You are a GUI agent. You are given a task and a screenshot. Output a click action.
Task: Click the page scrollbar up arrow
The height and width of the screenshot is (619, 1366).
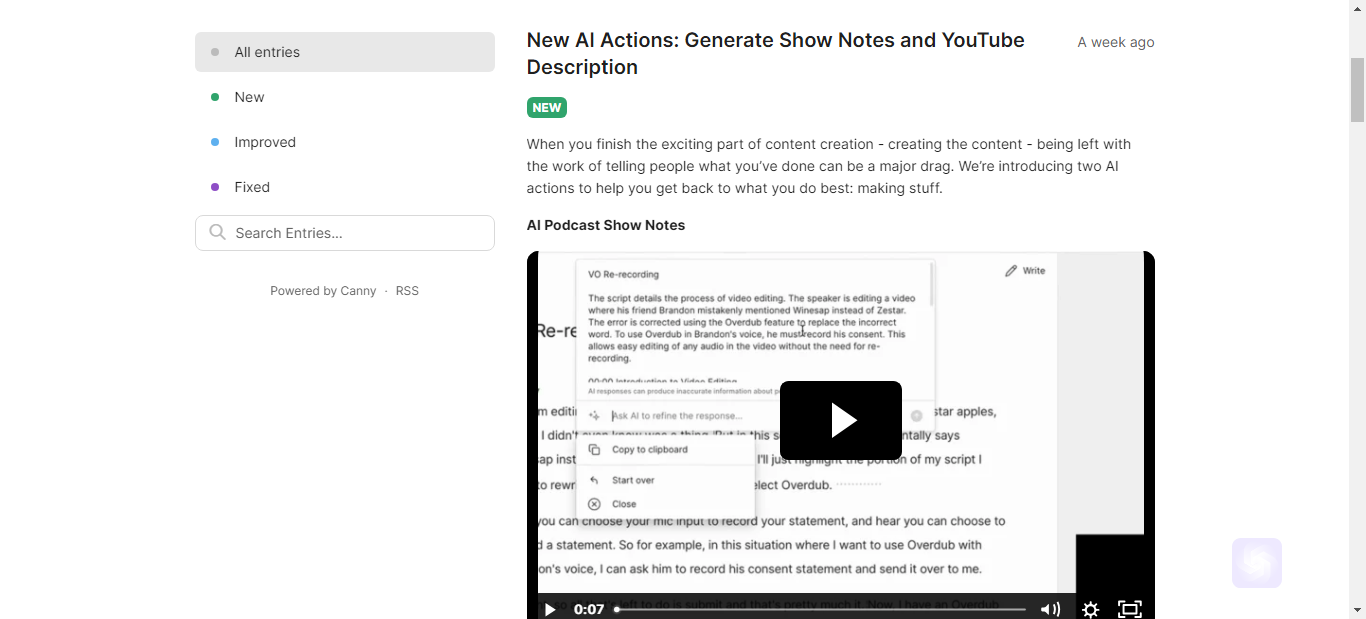pyautogui.click(x=1357, y=9)
